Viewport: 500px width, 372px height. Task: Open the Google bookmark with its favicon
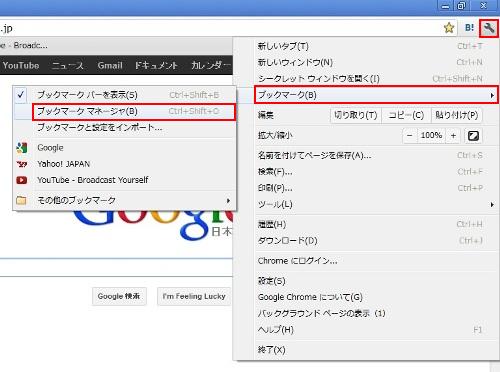125,147
